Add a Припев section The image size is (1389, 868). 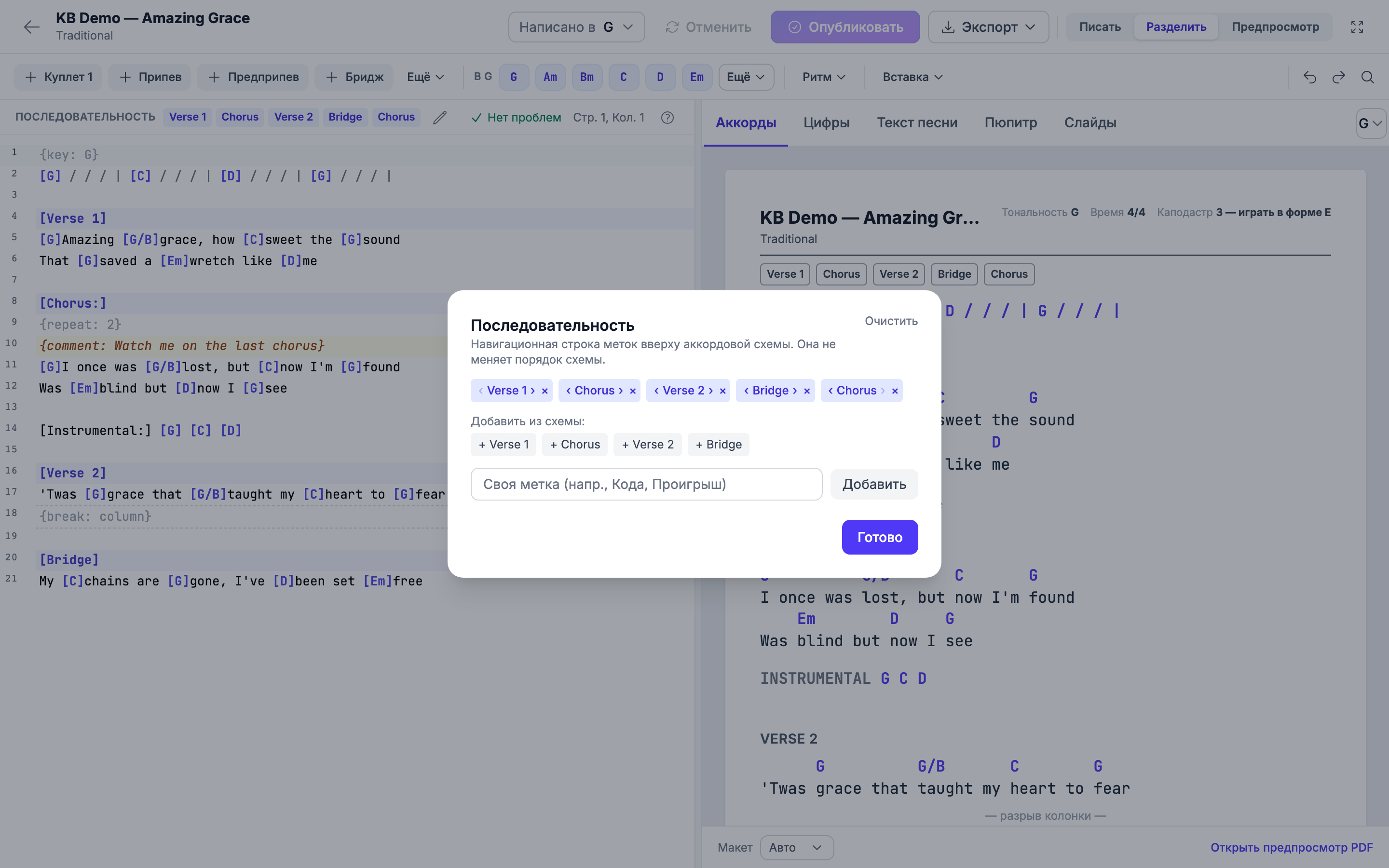(x=150, y=77)
